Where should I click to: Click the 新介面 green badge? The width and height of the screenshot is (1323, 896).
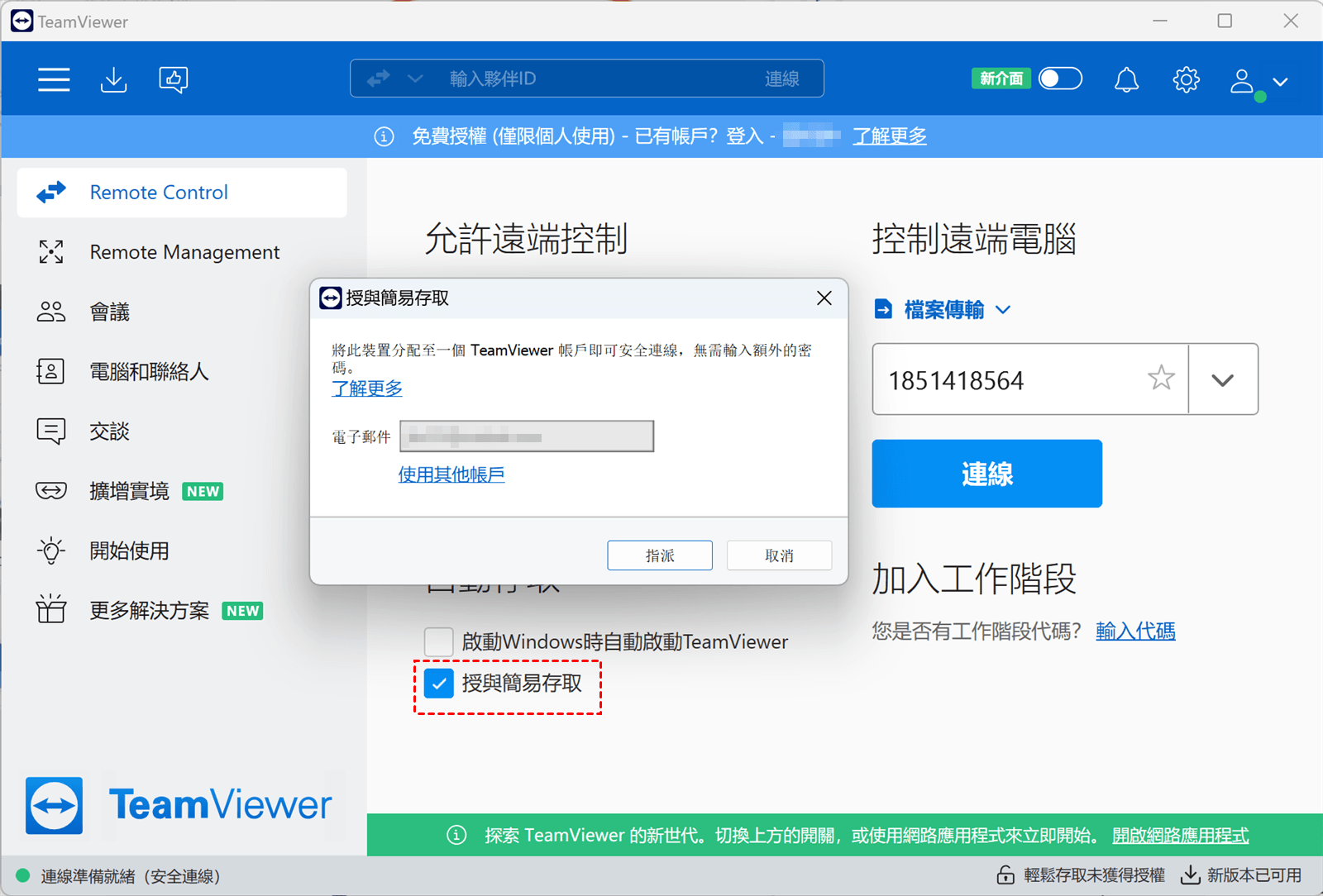point(1001,79)
